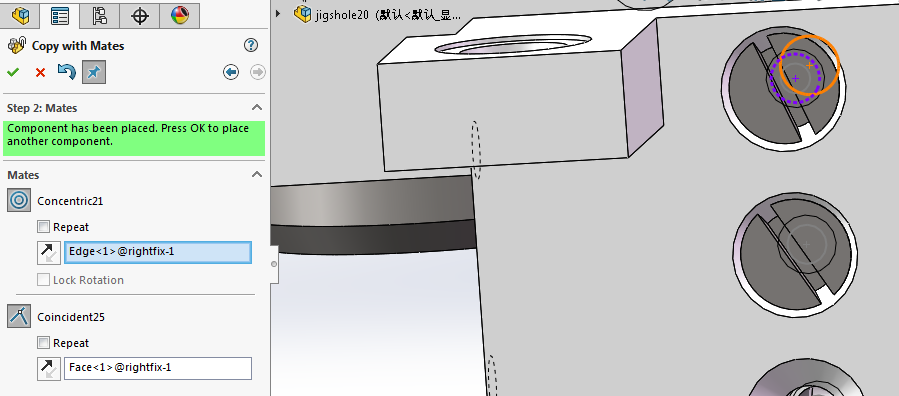Viewport: 899px width, 396px height.
Task: Select the Edge<1>@rightfix-1 field
Action: click(x=158, y=252)
